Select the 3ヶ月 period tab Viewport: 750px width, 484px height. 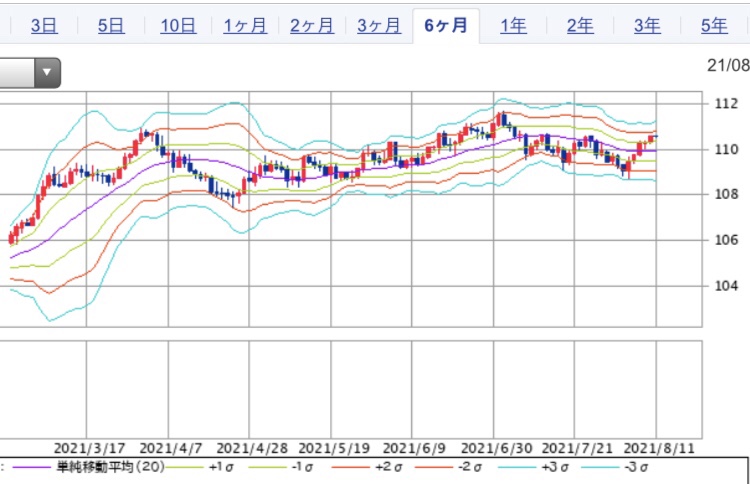(379, 26)
